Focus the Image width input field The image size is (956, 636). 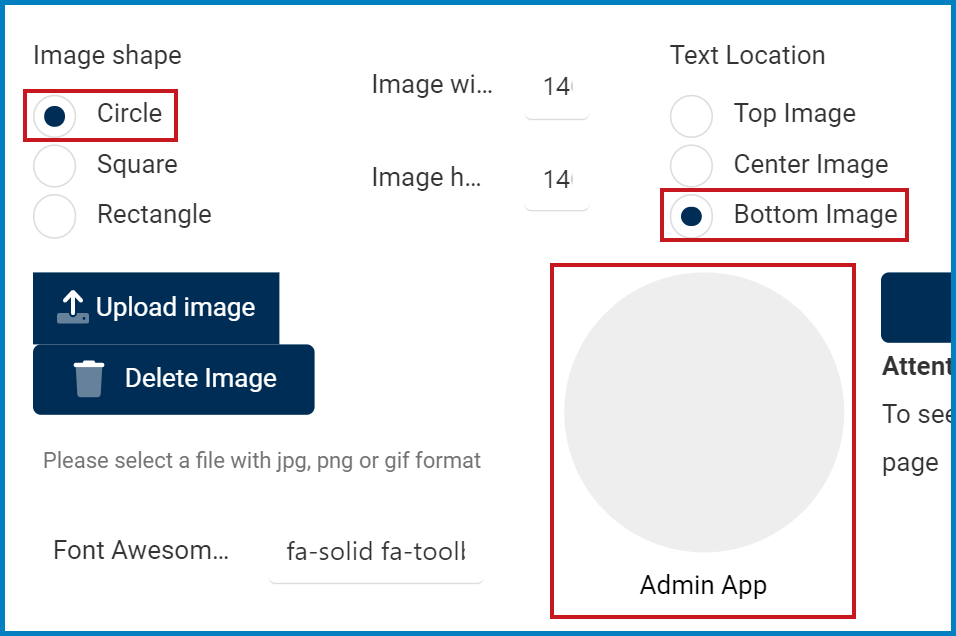[x=557, y=87]
